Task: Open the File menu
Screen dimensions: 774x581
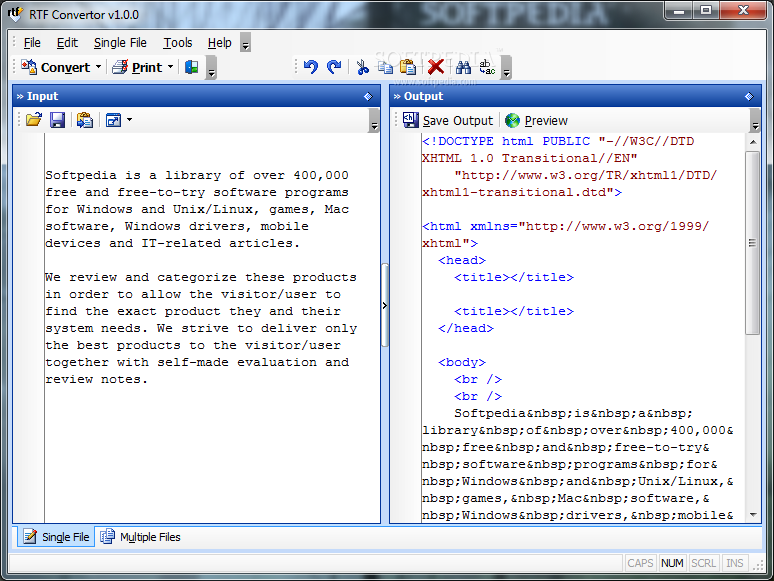Action: coord(32,43)
